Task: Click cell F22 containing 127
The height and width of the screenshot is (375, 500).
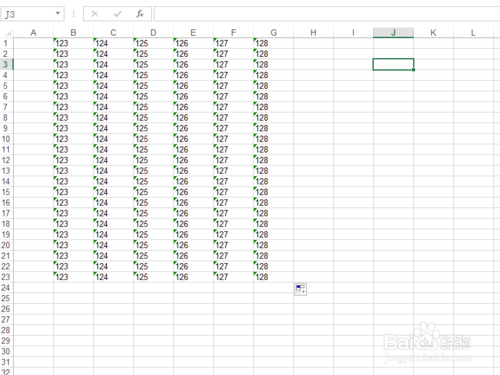Action: pos(233,267)
